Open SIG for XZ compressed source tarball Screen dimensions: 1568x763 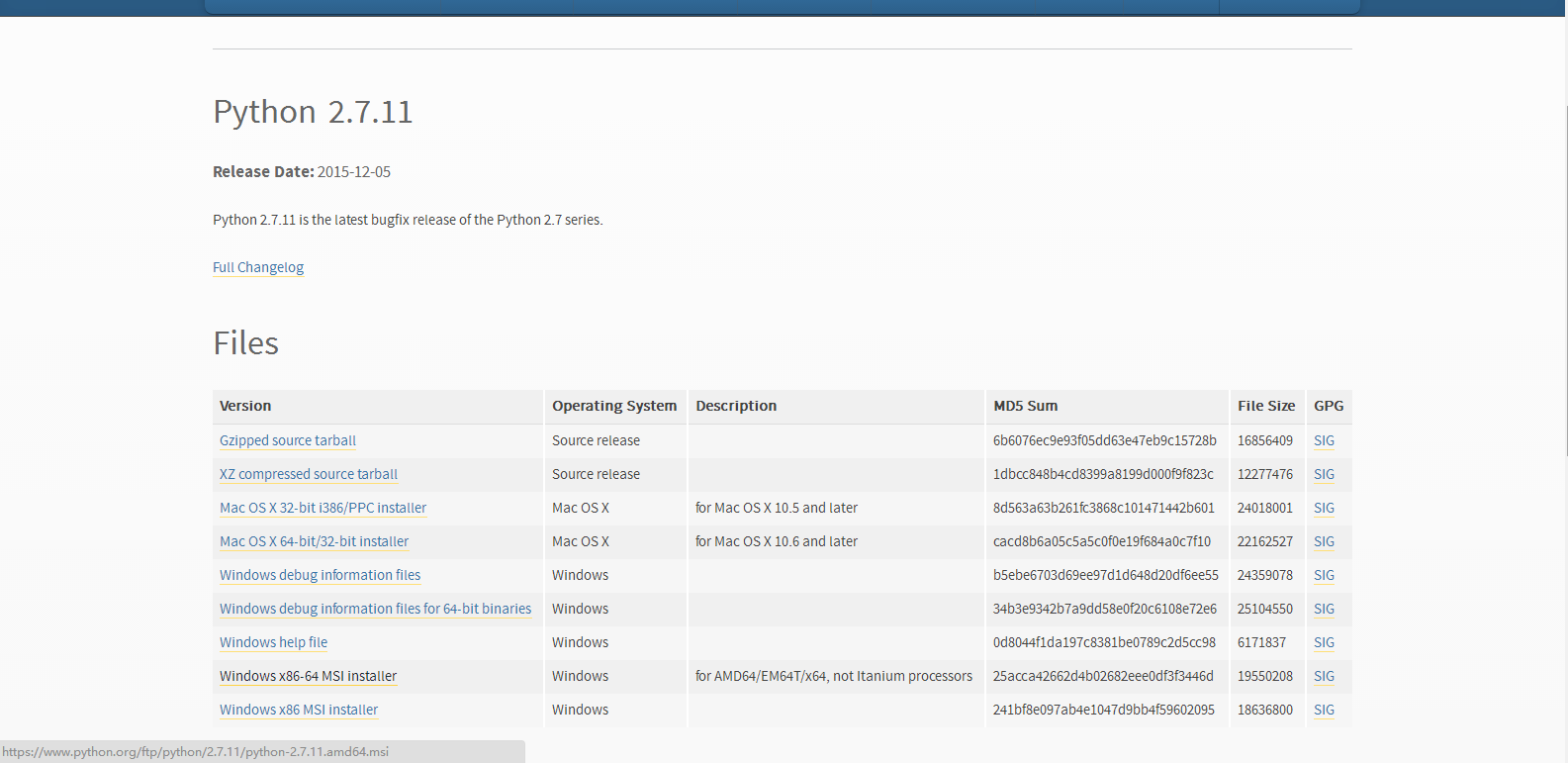[x=1324, y=474]
